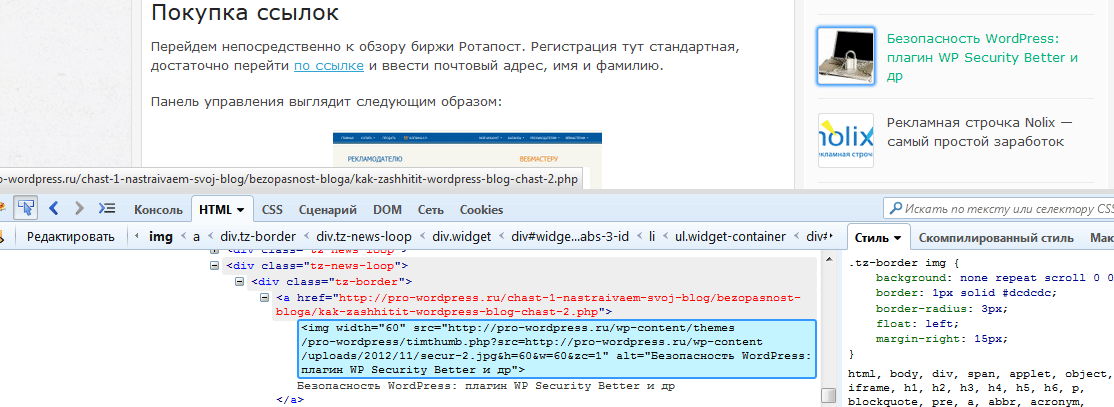Click the search magnifier icon

[x=893, y=209]
